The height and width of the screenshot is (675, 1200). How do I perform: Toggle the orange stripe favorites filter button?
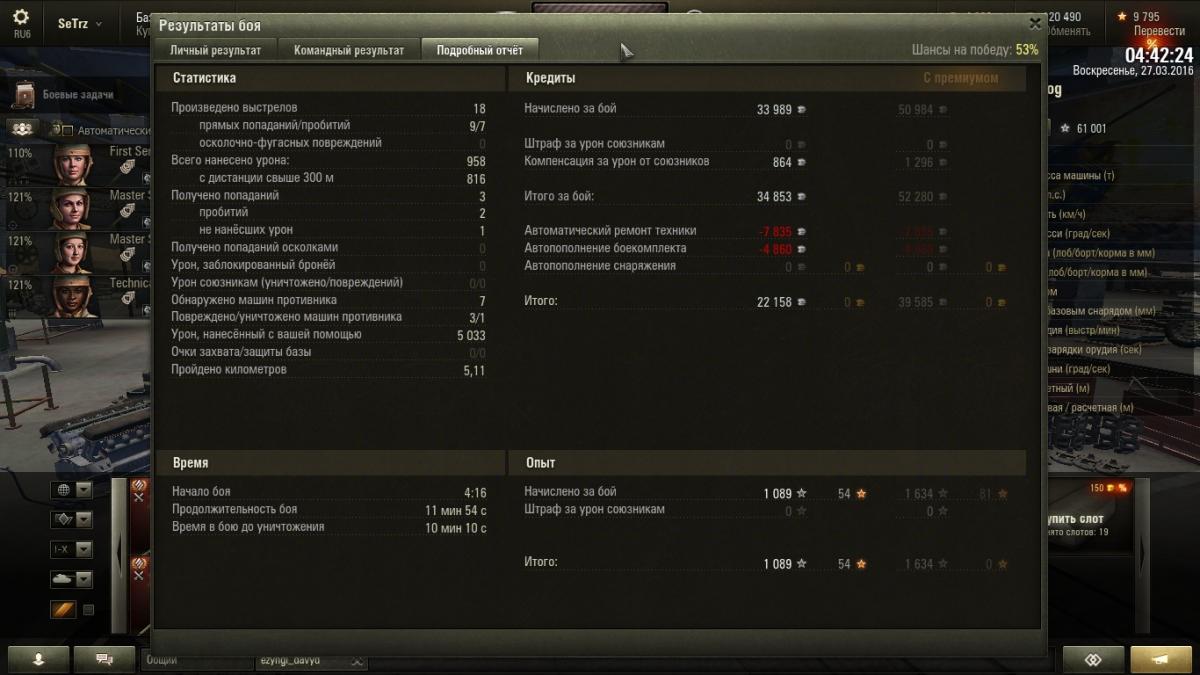63,609
